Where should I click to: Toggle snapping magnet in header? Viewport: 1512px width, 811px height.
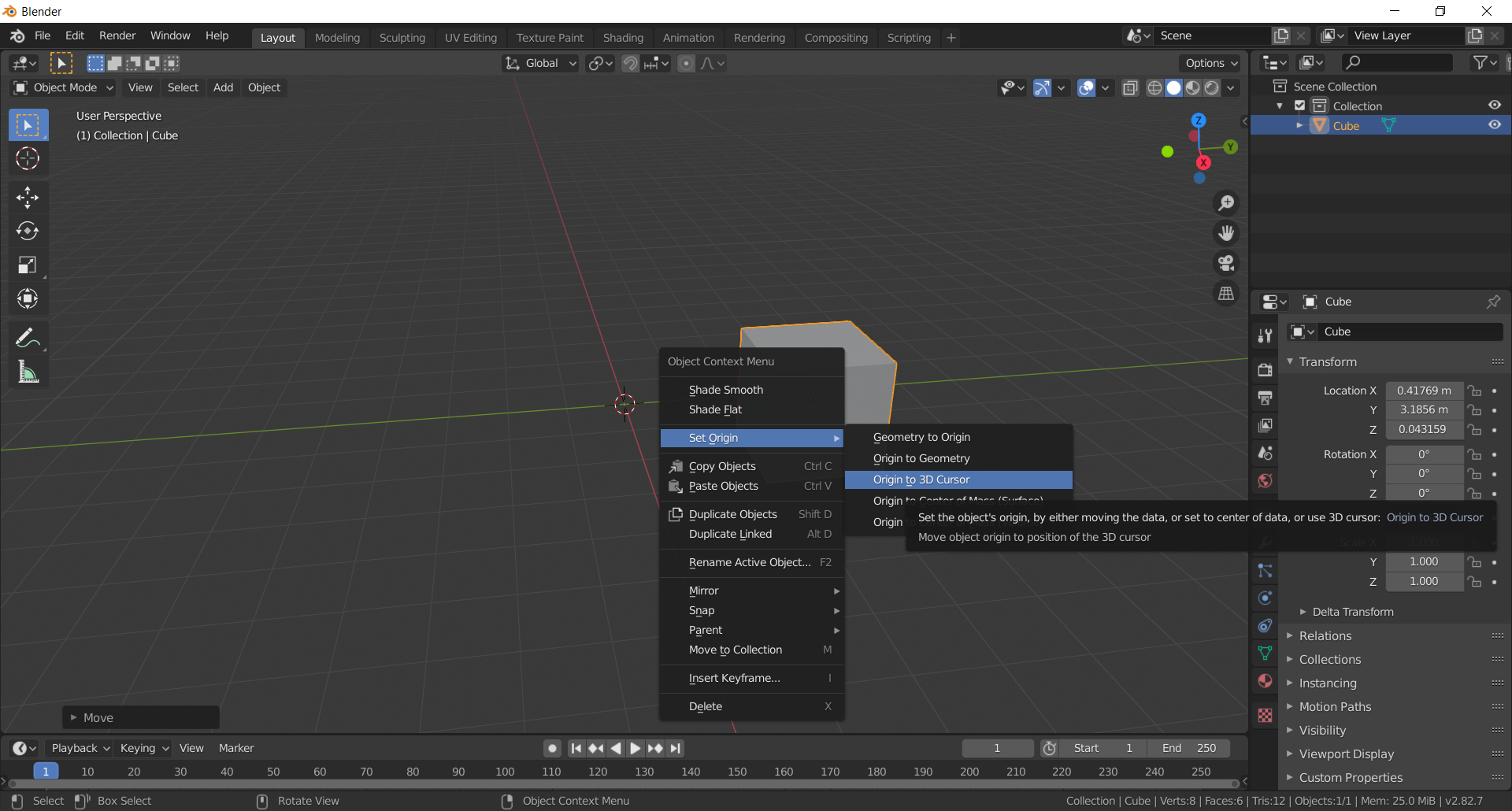[630, 63]
